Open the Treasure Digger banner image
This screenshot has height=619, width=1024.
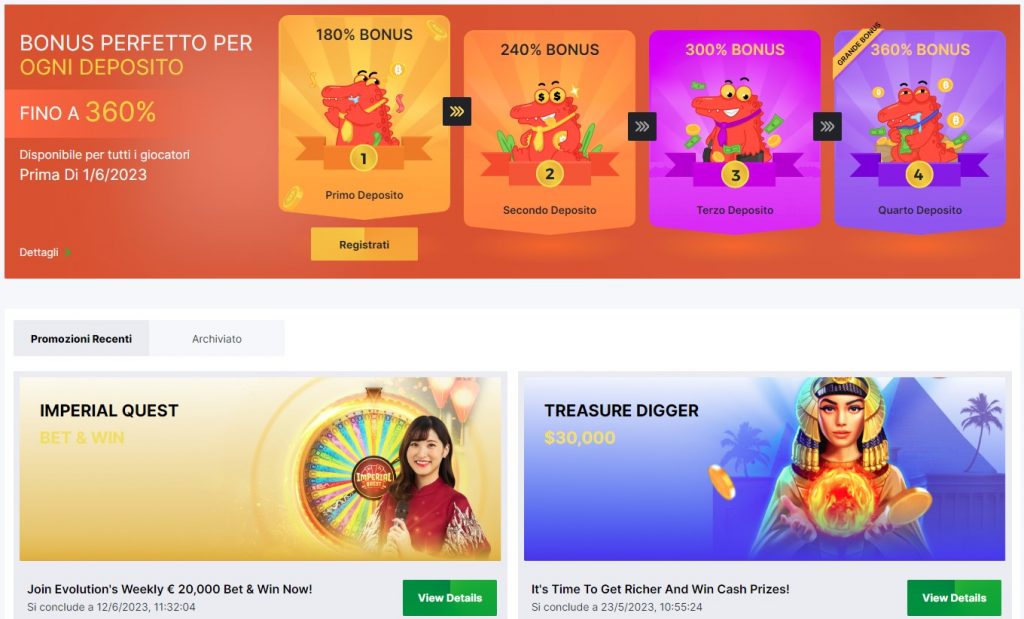(x=764, y=469)
